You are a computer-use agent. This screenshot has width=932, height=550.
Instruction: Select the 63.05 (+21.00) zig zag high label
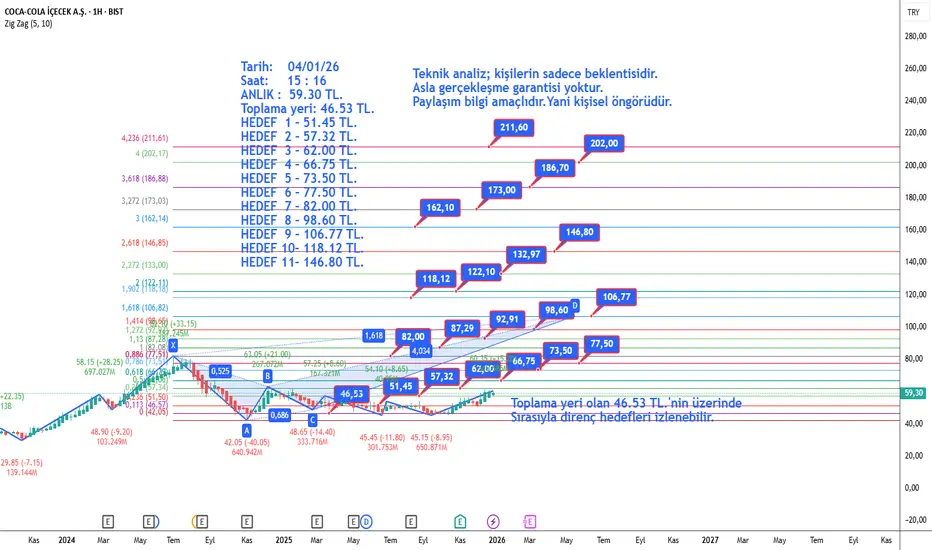tap(267, 354)
